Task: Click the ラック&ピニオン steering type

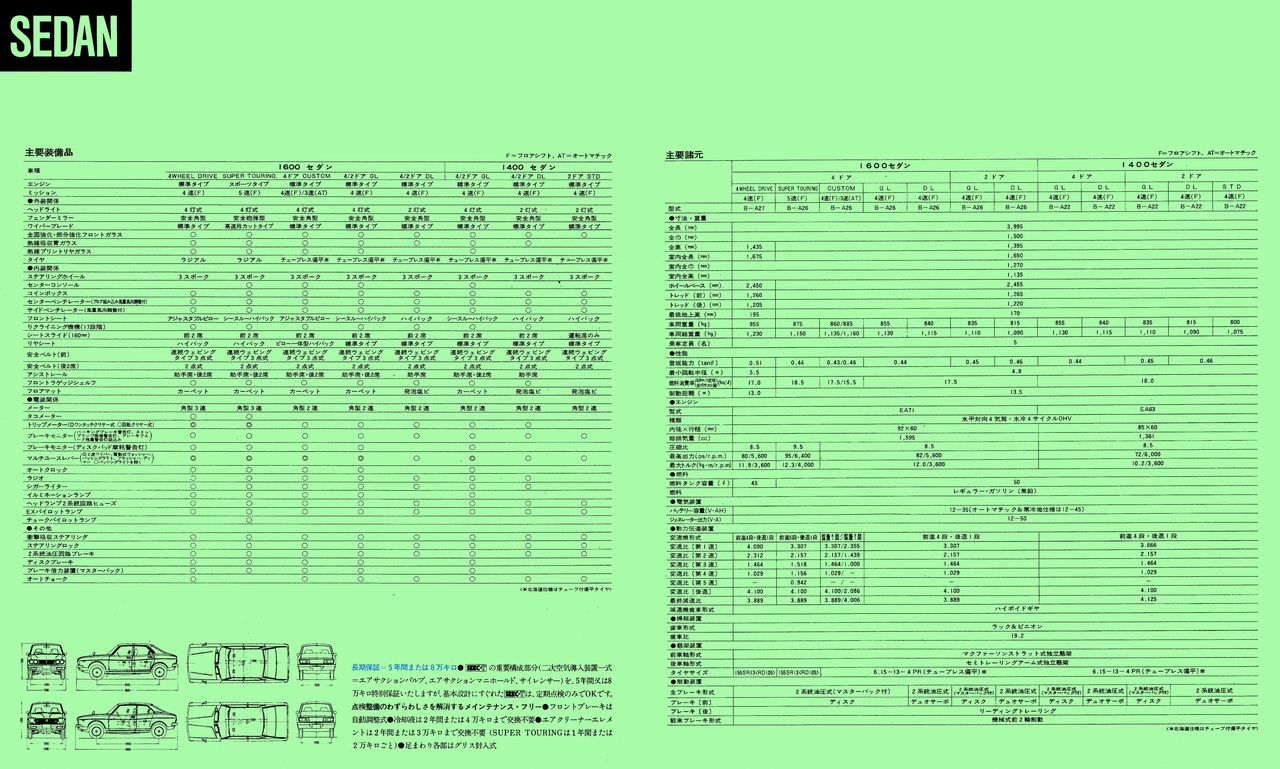Action: [x=1016, y=627]
